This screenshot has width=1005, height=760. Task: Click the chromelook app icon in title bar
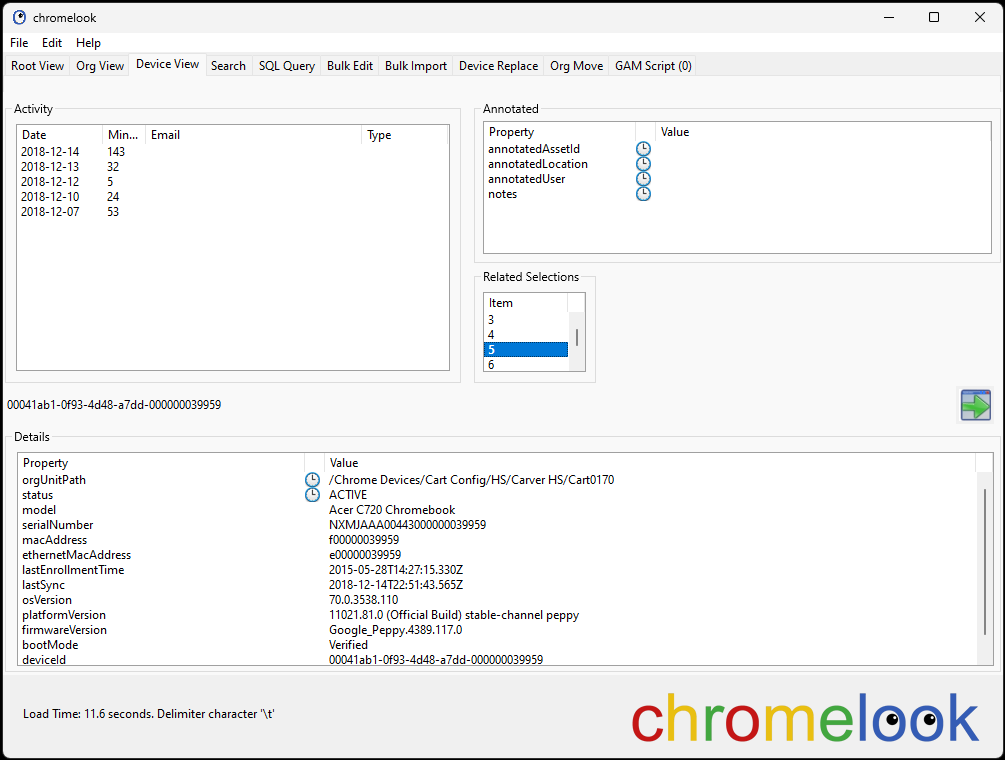click(x=19, y=17)
